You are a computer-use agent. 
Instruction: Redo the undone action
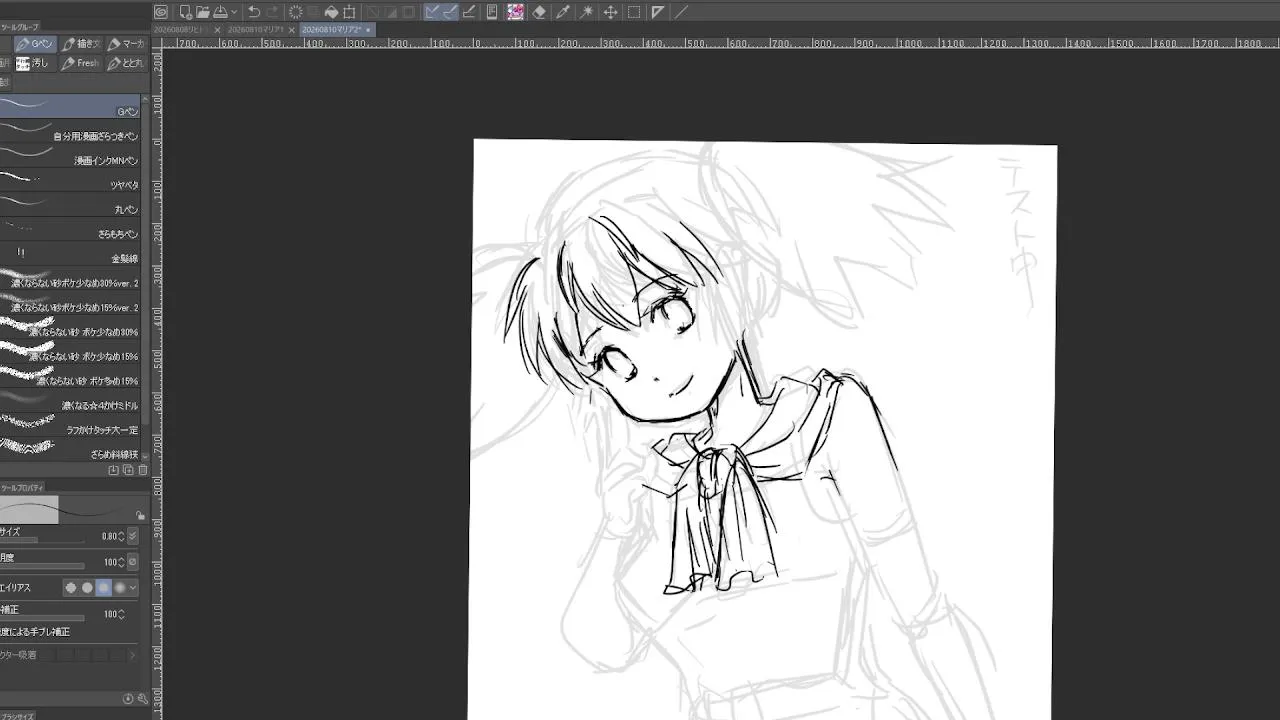pyautogui.click(x=272, y=12)
